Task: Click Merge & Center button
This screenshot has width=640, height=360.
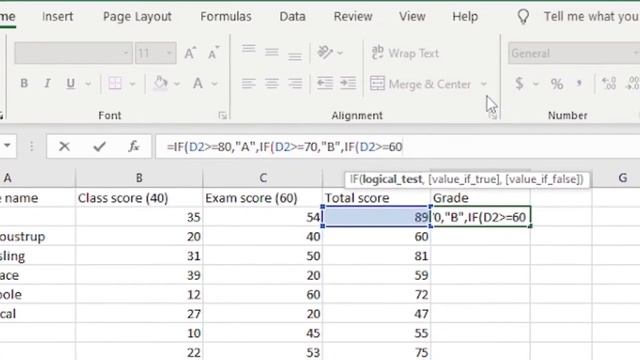Action: pyautogui.click(x=420, y=84)
